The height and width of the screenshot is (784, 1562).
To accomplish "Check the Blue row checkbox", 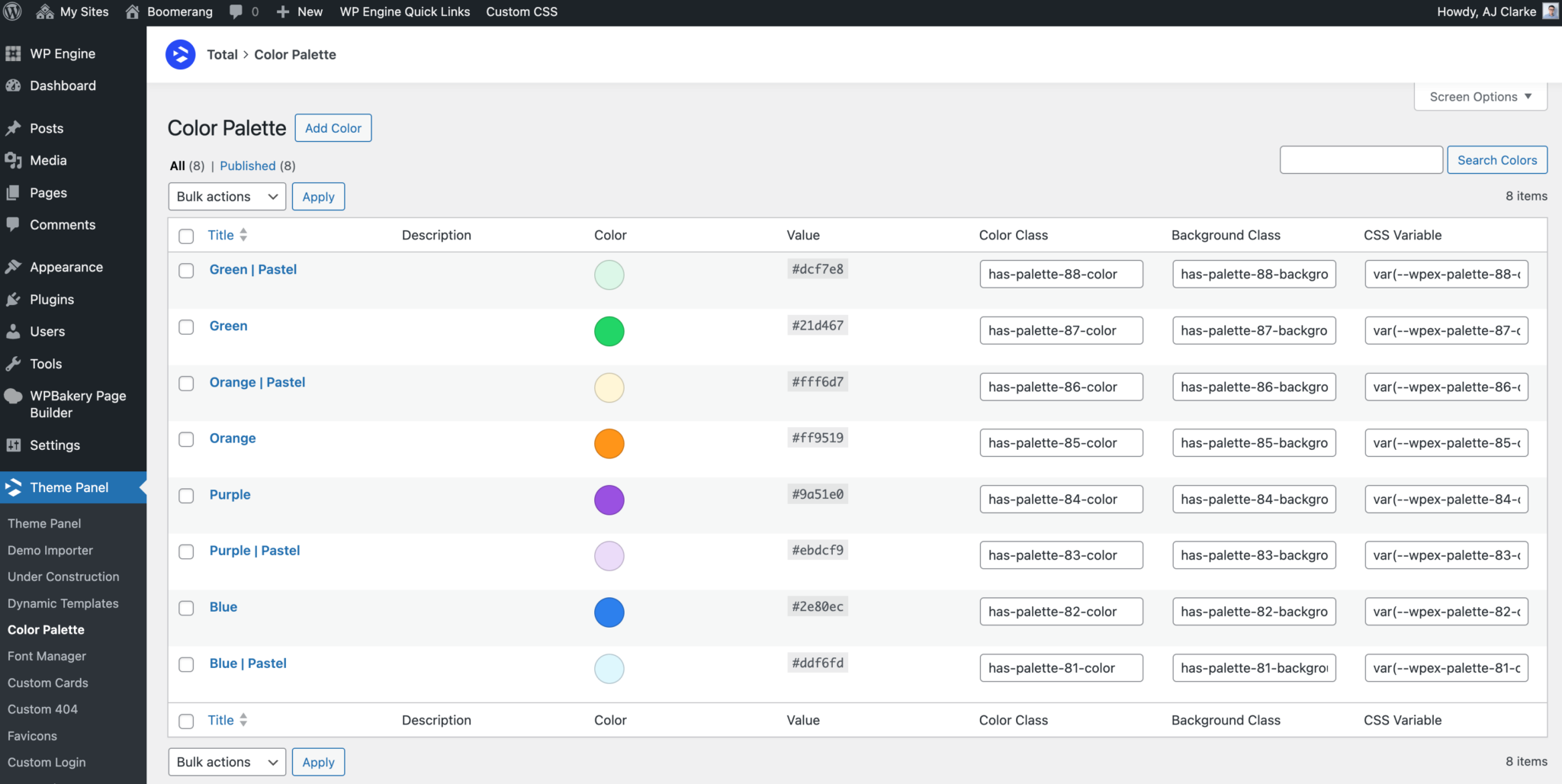I will point(186,608).
